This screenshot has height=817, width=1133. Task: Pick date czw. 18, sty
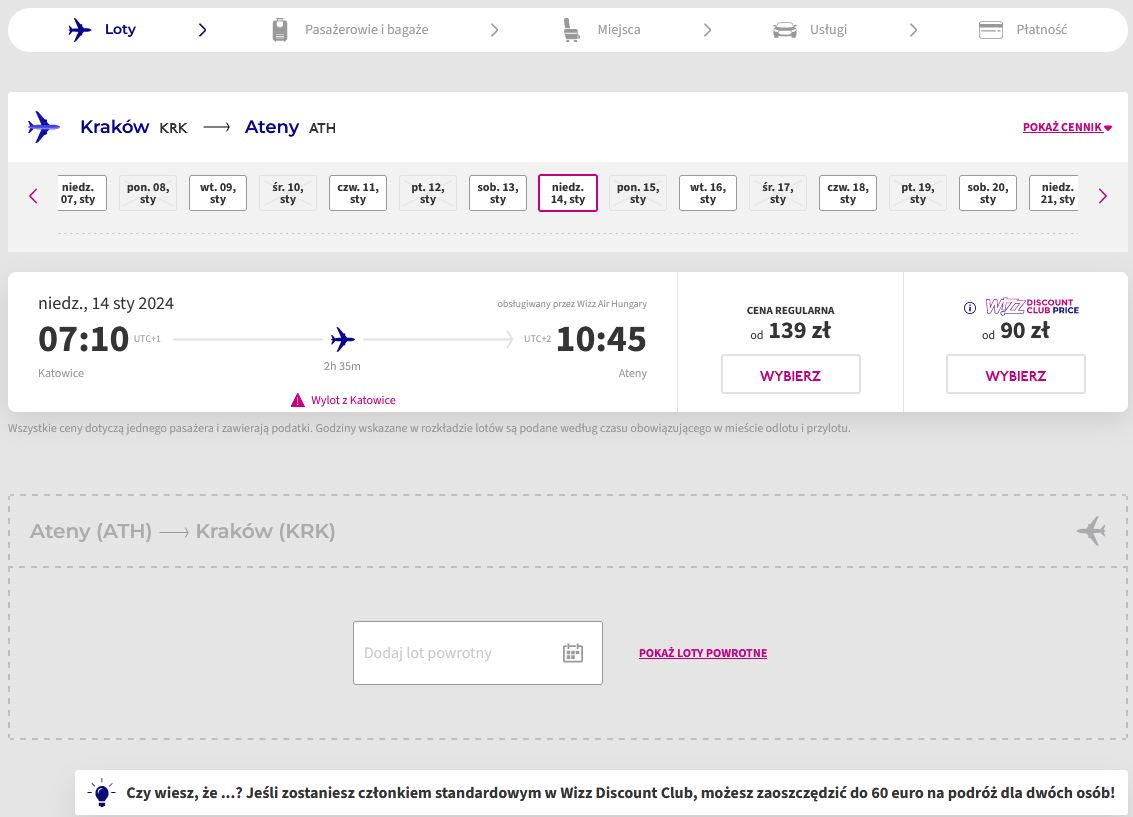coord(848,193)
